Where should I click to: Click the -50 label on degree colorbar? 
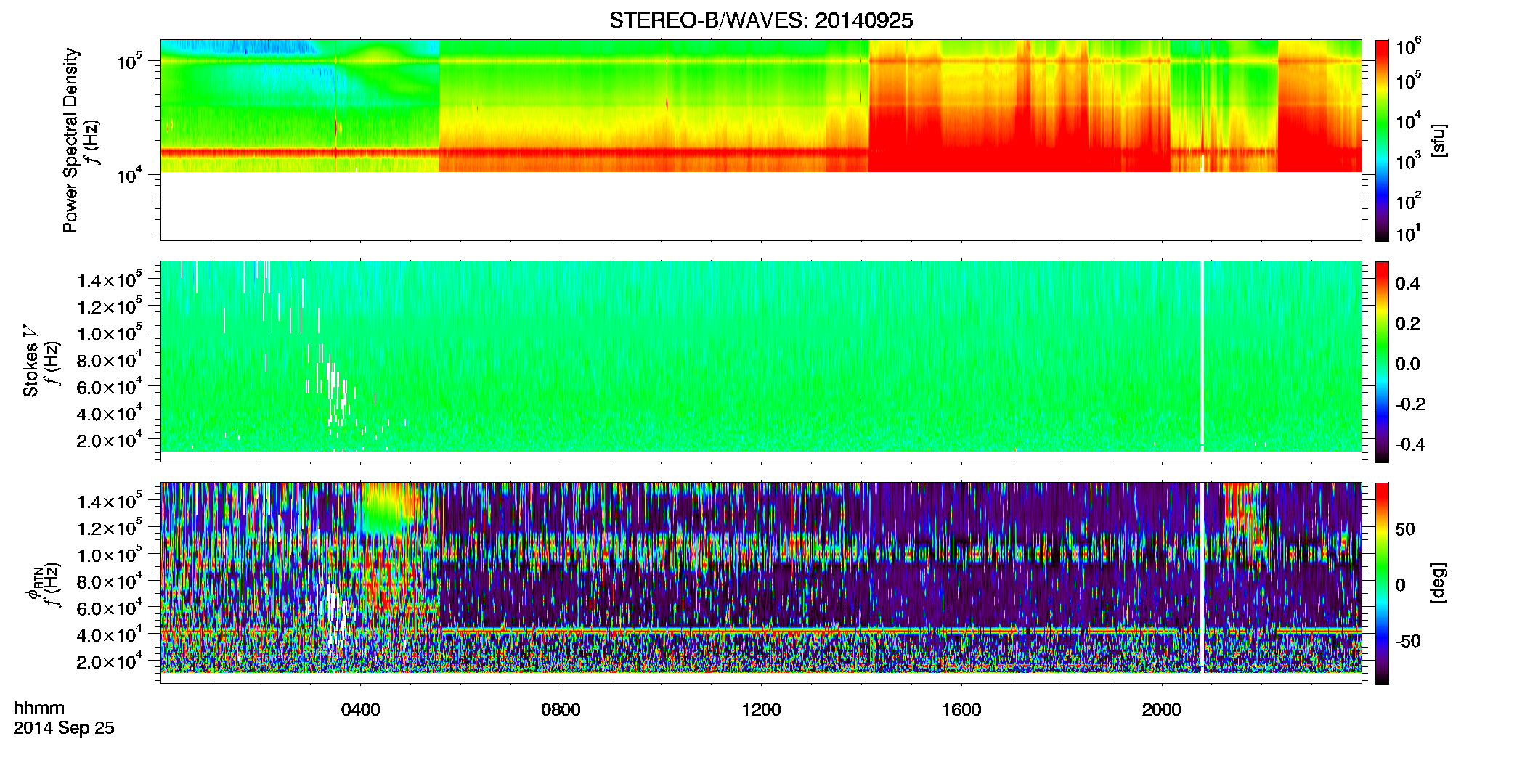(x=1407, y=641)
